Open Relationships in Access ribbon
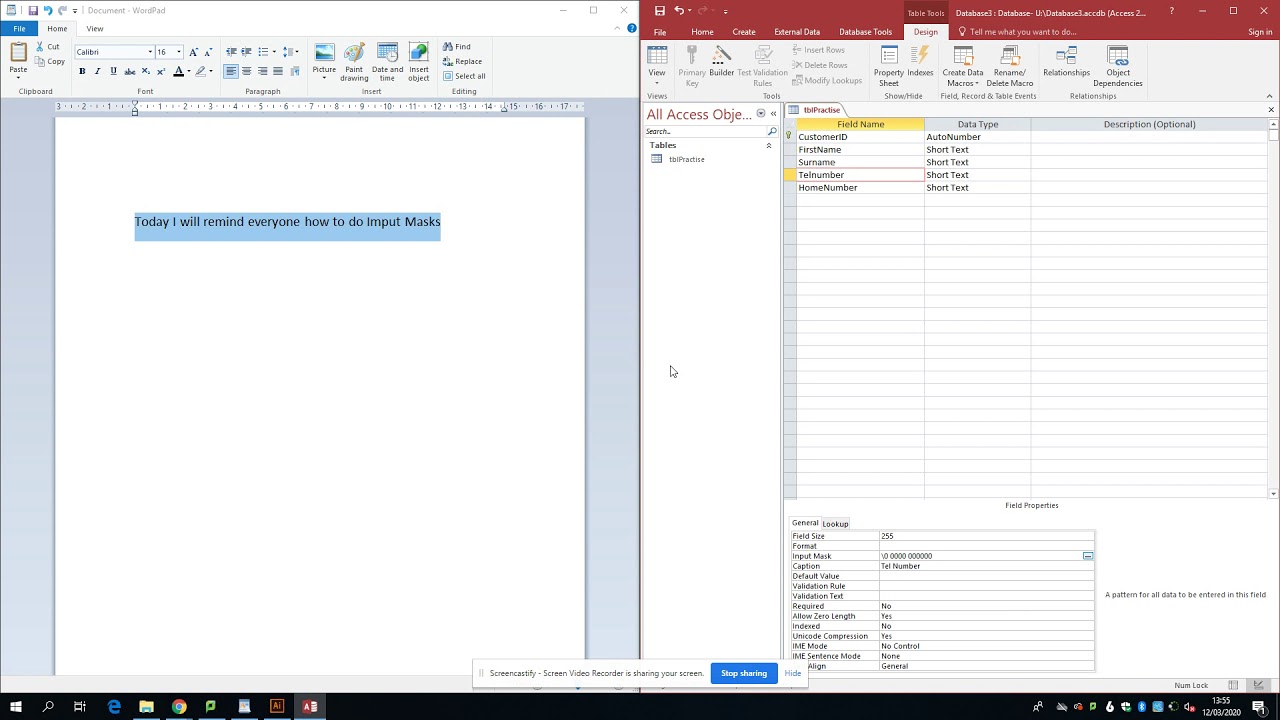Screen dimensions: 1280x720 click(x=1066, y=62)
